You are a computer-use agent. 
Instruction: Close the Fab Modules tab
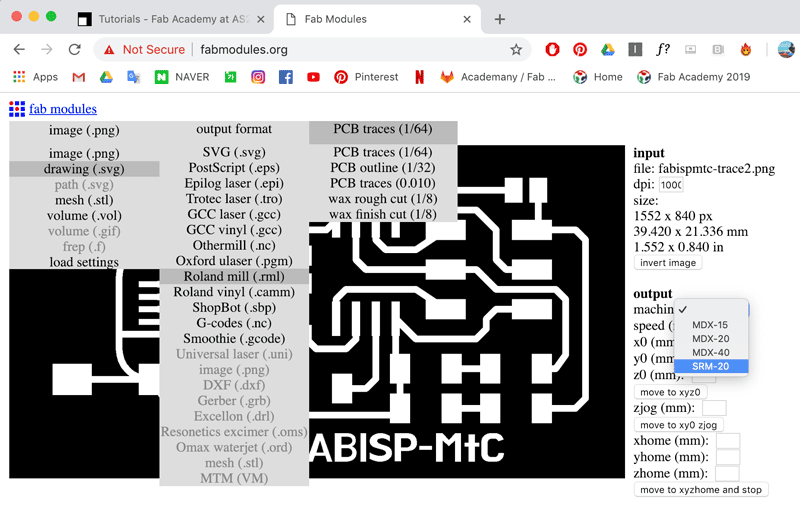pyautogui.click(x=467, y=19)
